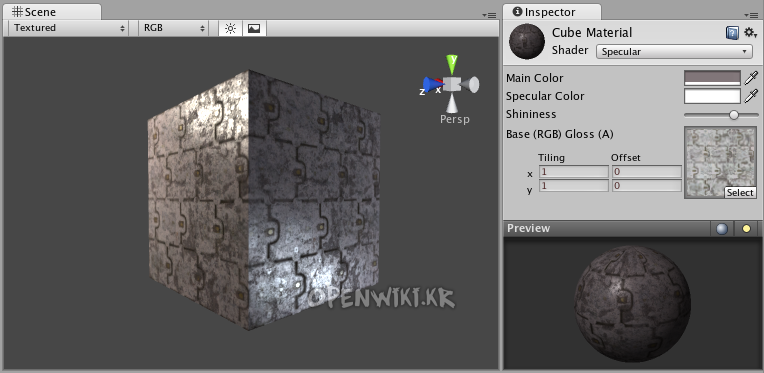Open material help book icon

point(732,33)
